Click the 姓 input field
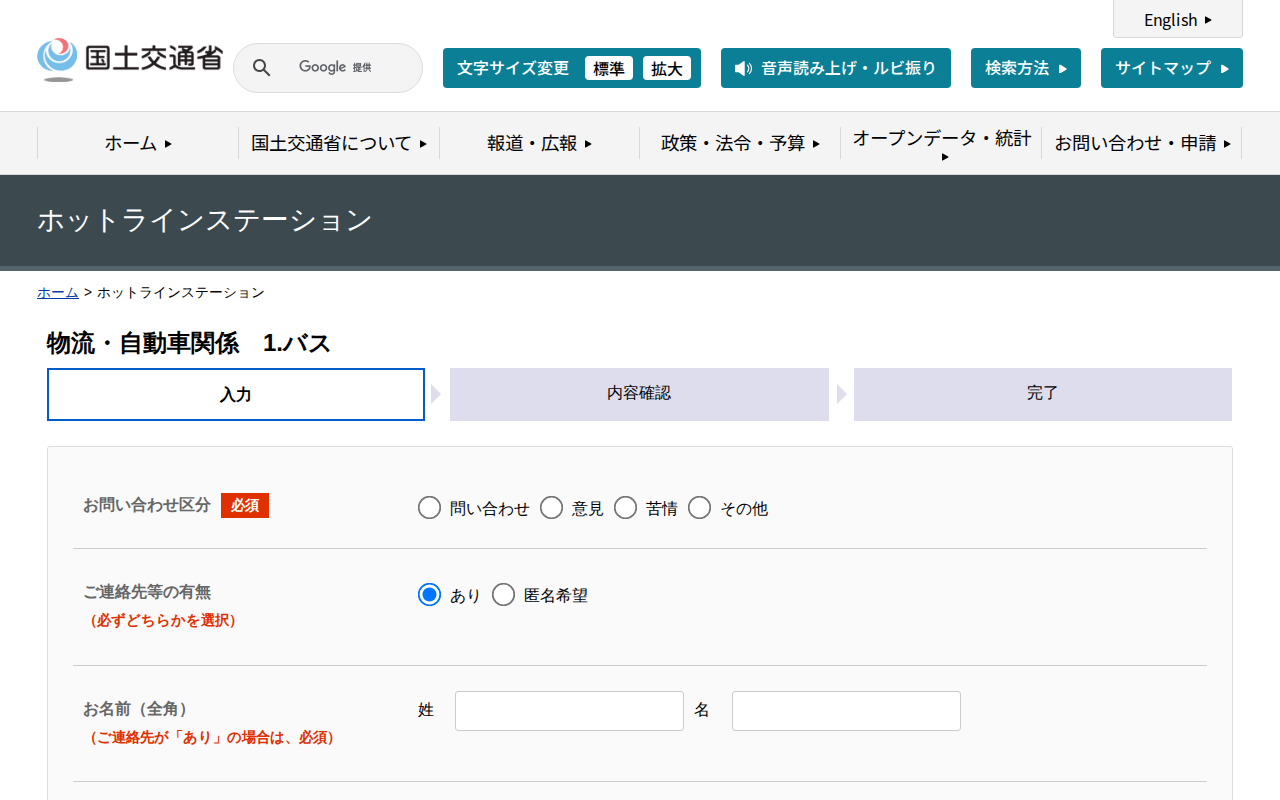This screenshot has height=800, width=1280. [569, 711]
